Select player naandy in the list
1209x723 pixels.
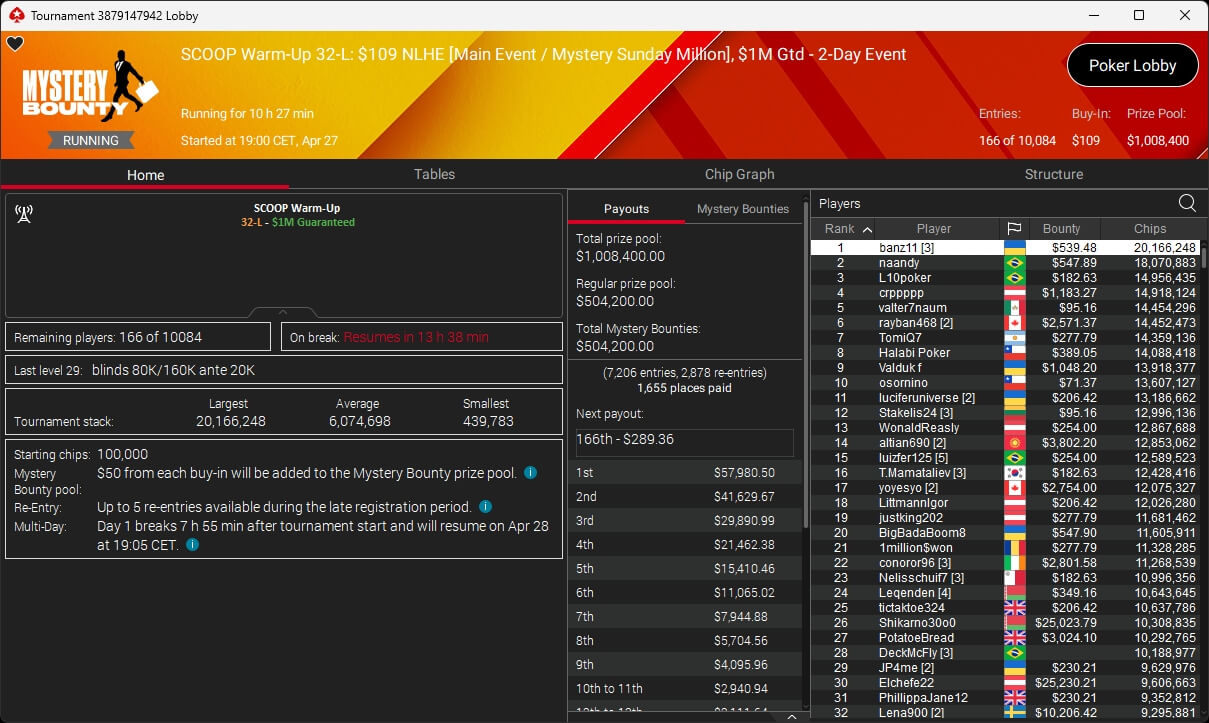pos(1005,263)
